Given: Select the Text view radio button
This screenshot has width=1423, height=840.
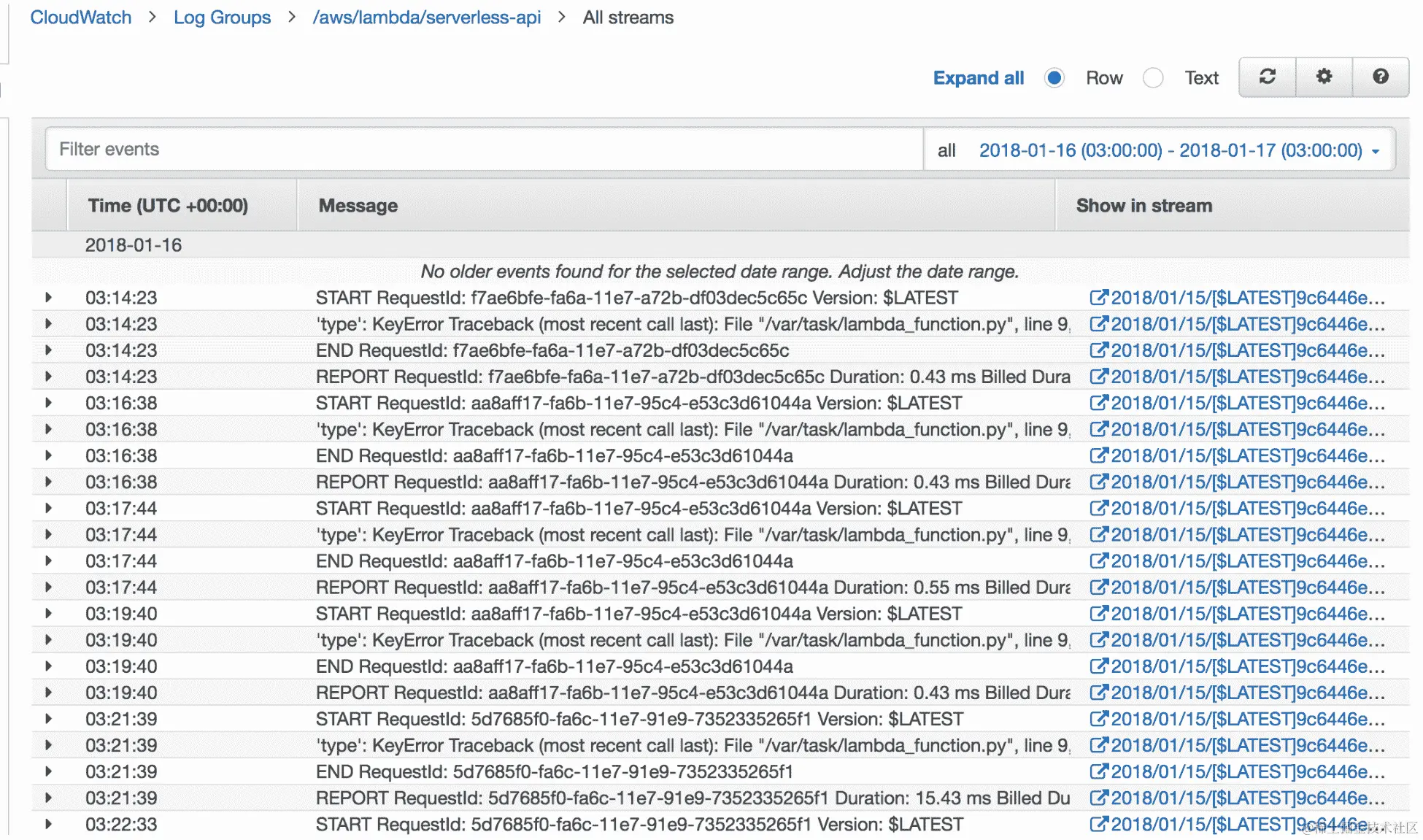Looking at the screenshot, I should click(x=1153, y=78).
